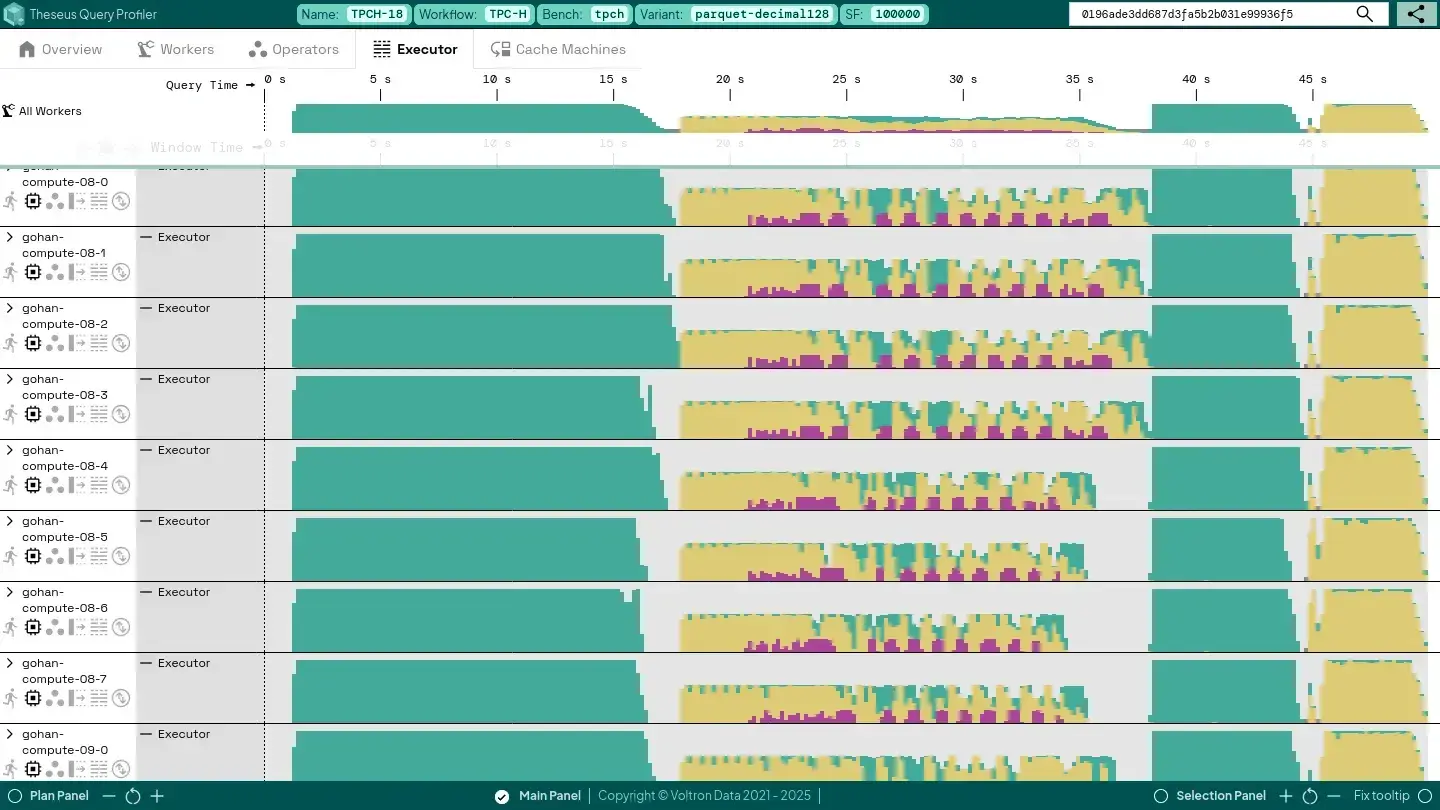Click the share icon in the header

pos(1416,14)
